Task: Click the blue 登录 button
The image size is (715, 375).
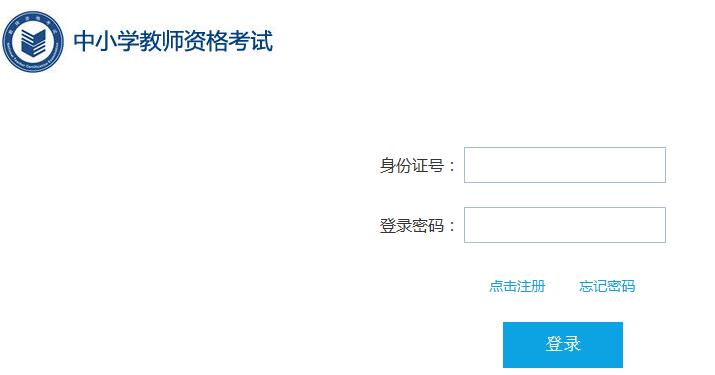Action: click(563, 344)
